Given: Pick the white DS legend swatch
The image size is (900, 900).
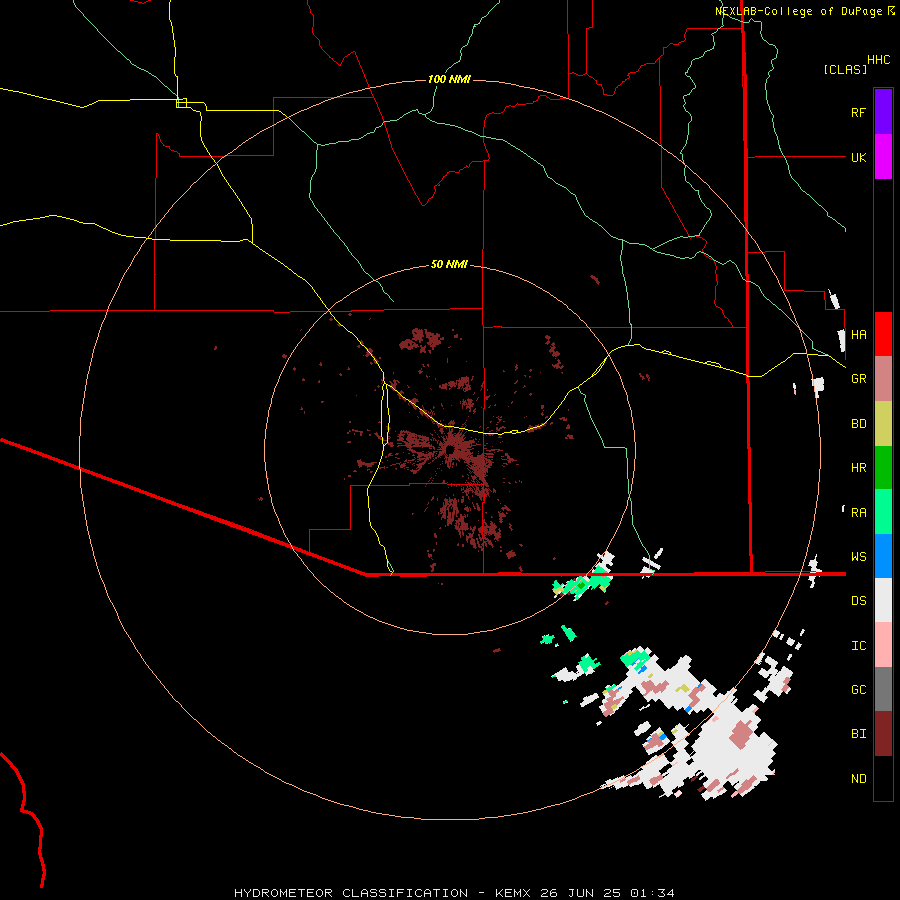Looking at the screenshot, I should [x=883, y=600].
